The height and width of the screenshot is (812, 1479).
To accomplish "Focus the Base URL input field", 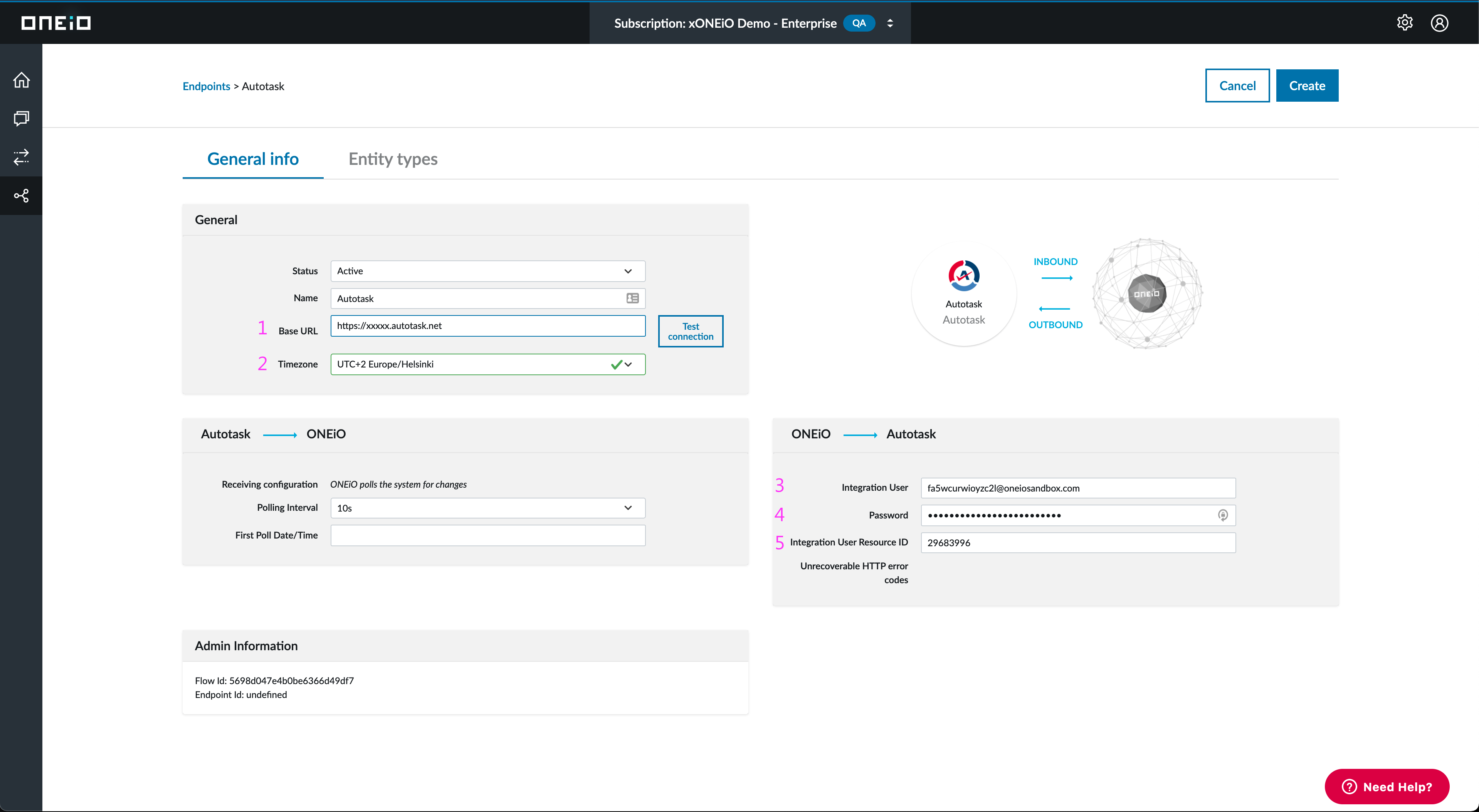I will 487,325.
